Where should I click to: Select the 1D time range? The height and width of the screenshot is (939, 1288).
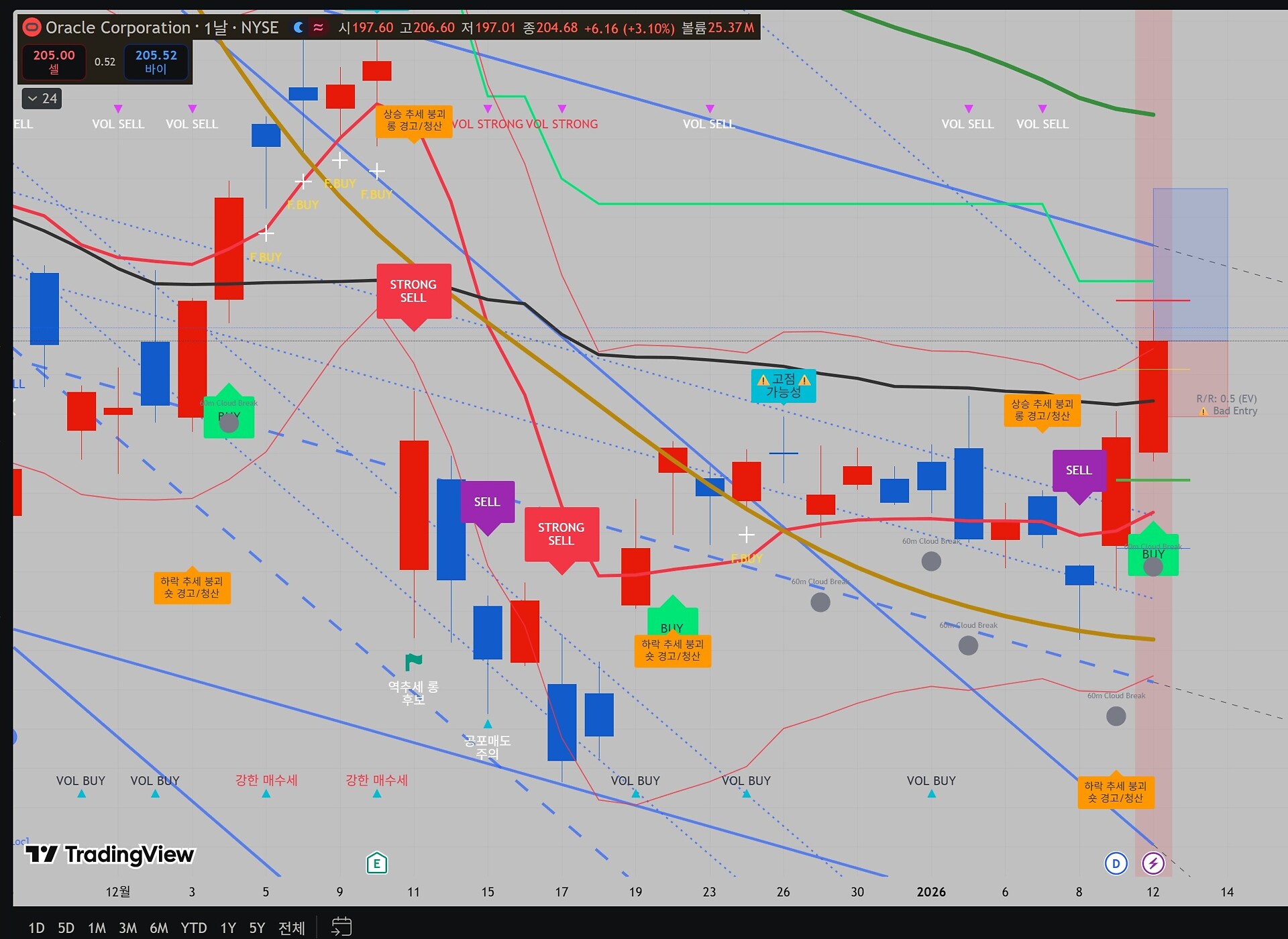pos(36,928)
